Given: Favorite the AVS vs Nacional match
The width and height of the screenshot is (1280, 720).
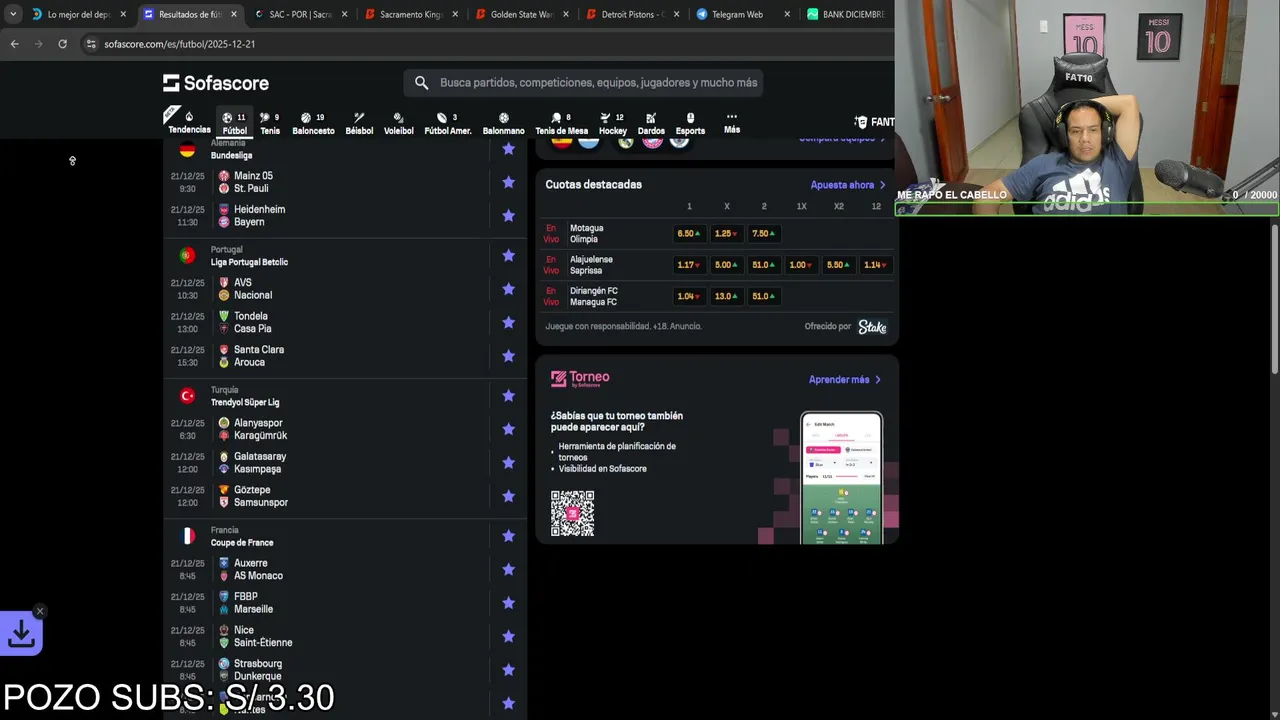Looking at the screenshot, I should coord(508,289).
